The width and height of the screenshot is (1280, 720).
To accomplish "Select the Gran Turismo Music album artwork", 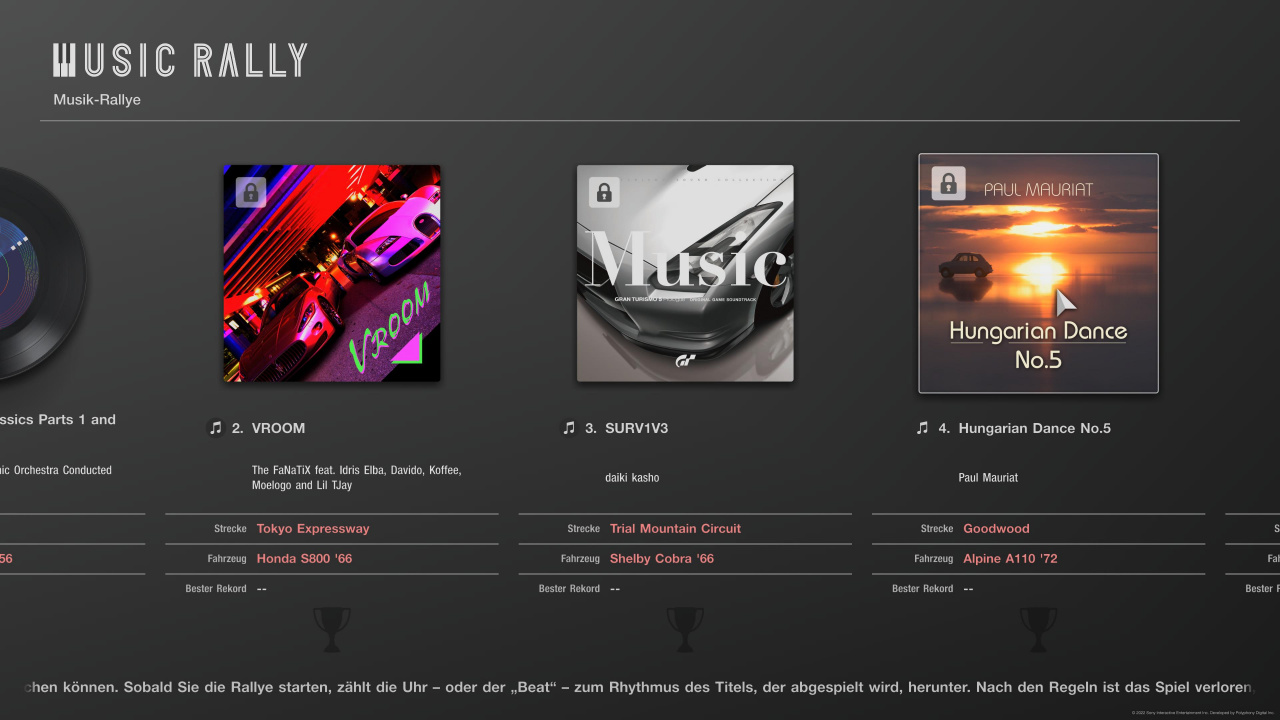I will 685,273.
